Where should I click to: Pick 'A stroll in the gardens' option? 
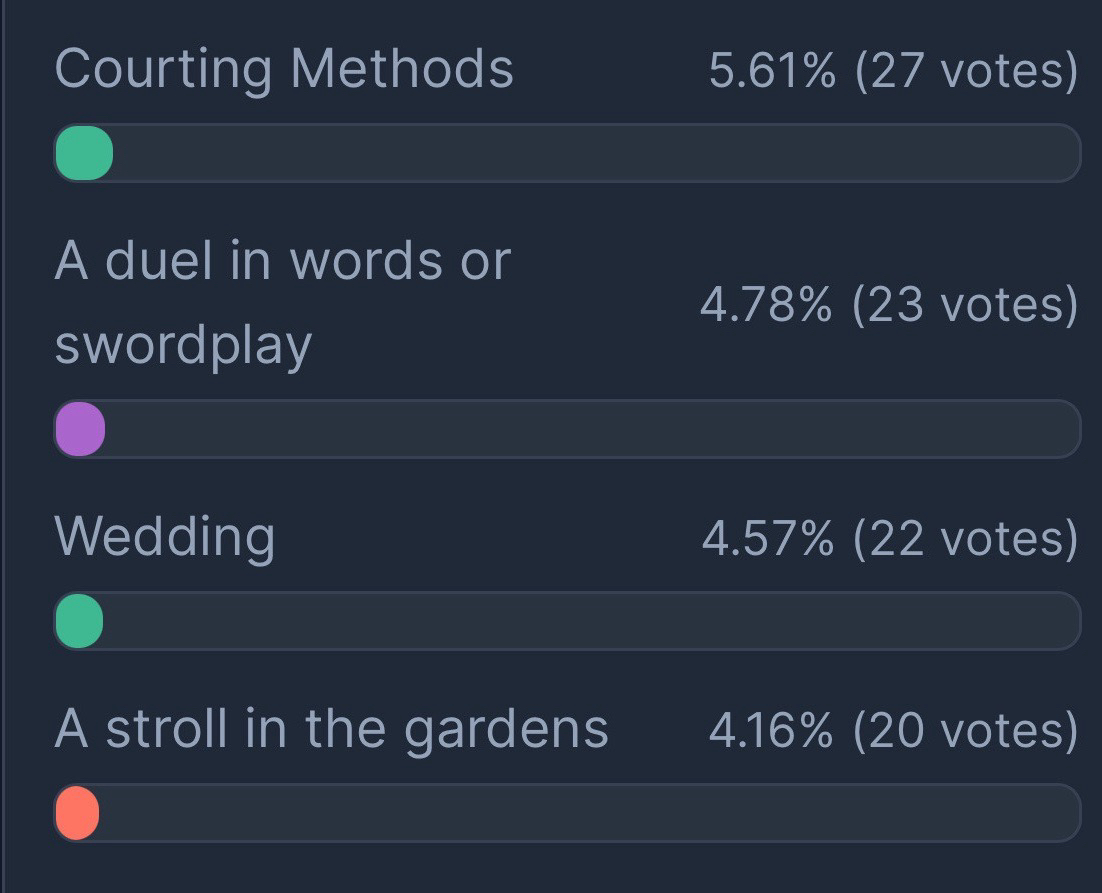coord(331,728)
